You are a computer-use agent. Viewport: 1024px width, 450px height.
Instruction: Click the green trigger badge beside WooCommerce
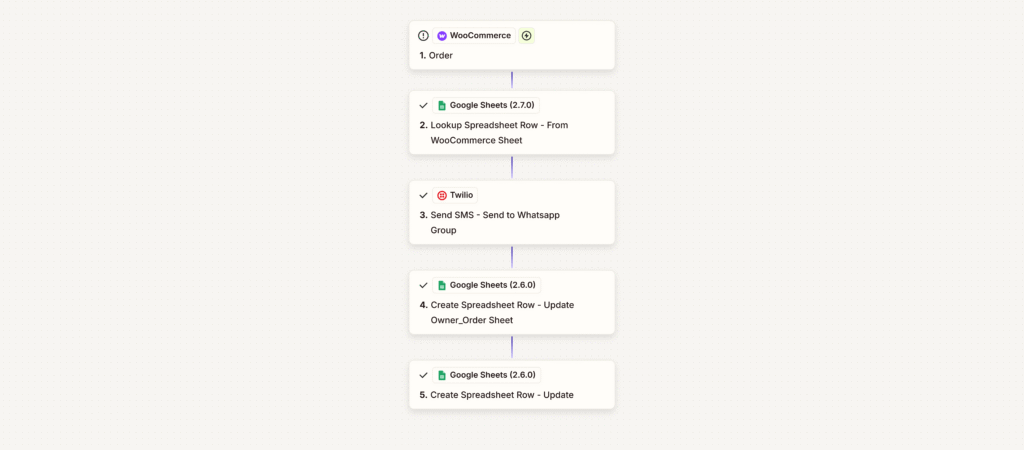click(527, 36)
